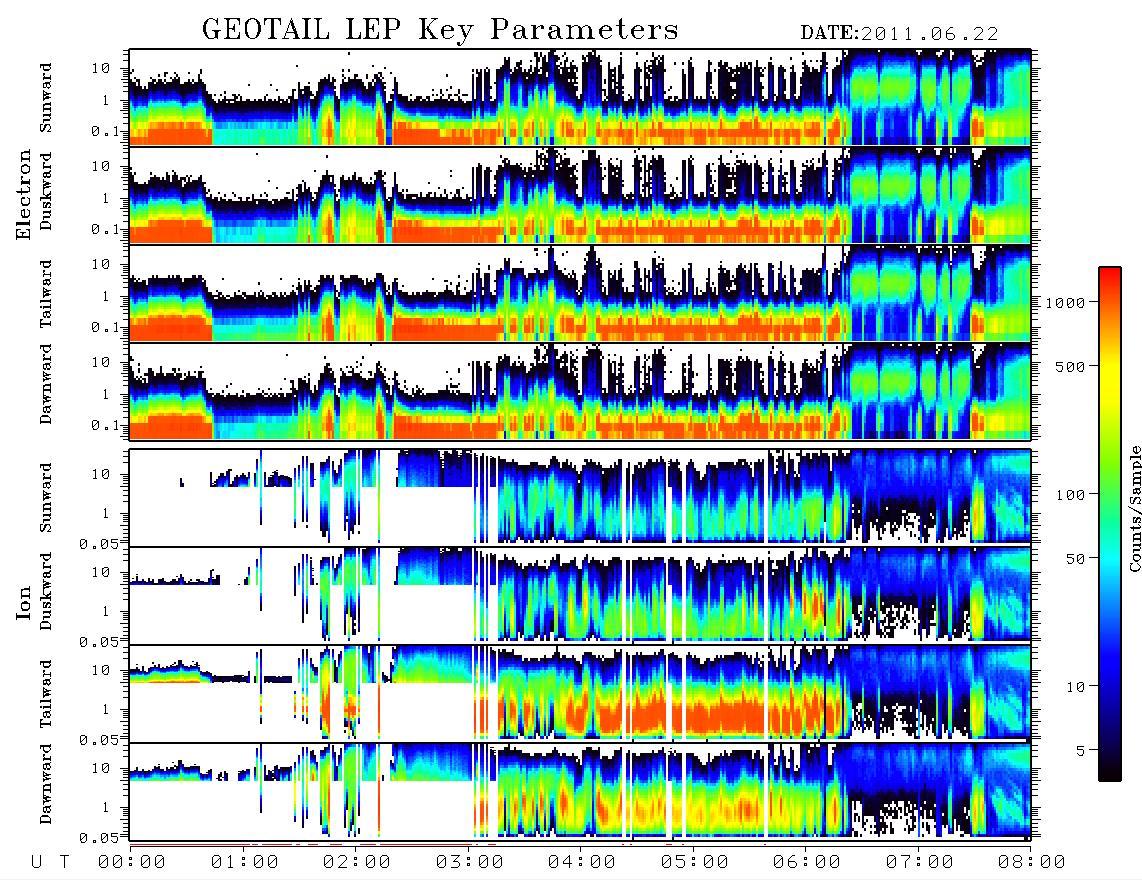Image resolution: width=1142 pixels, height=880 pixels.
Task: Select the Ion Duskward spectrogram panel
Action: tap(580, 594)
